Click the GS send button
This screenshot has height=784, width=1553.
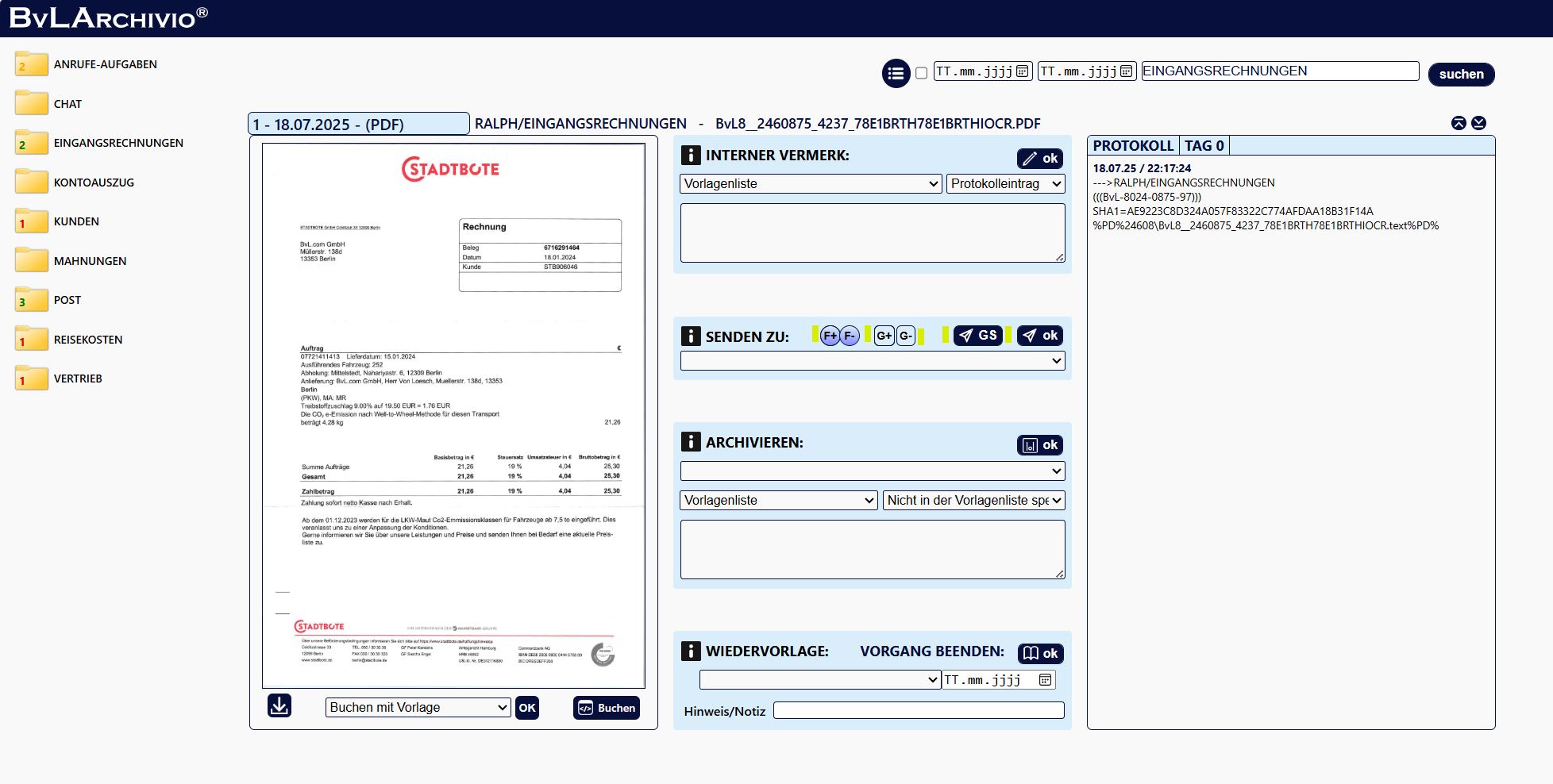coord(977,336)
